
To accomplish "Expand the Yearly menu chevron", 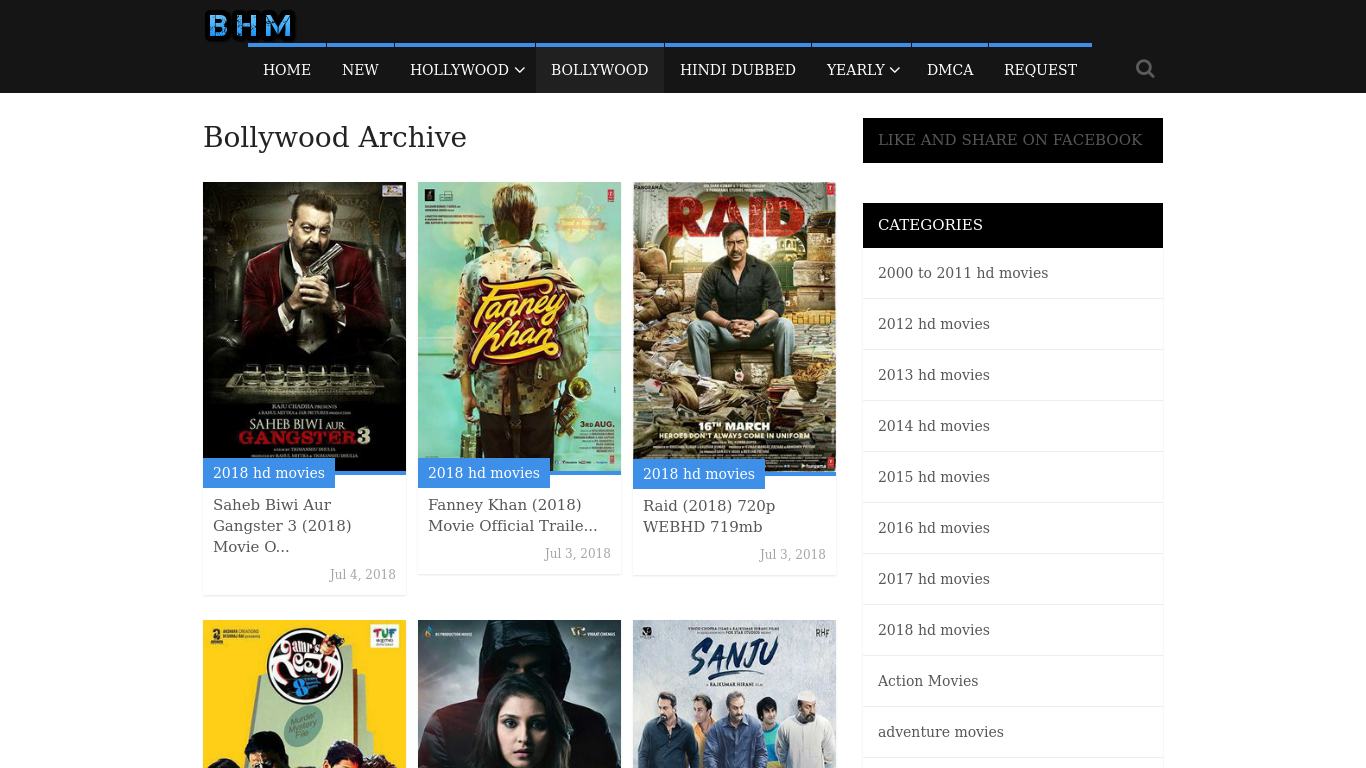I will click(x=895, y=70).
